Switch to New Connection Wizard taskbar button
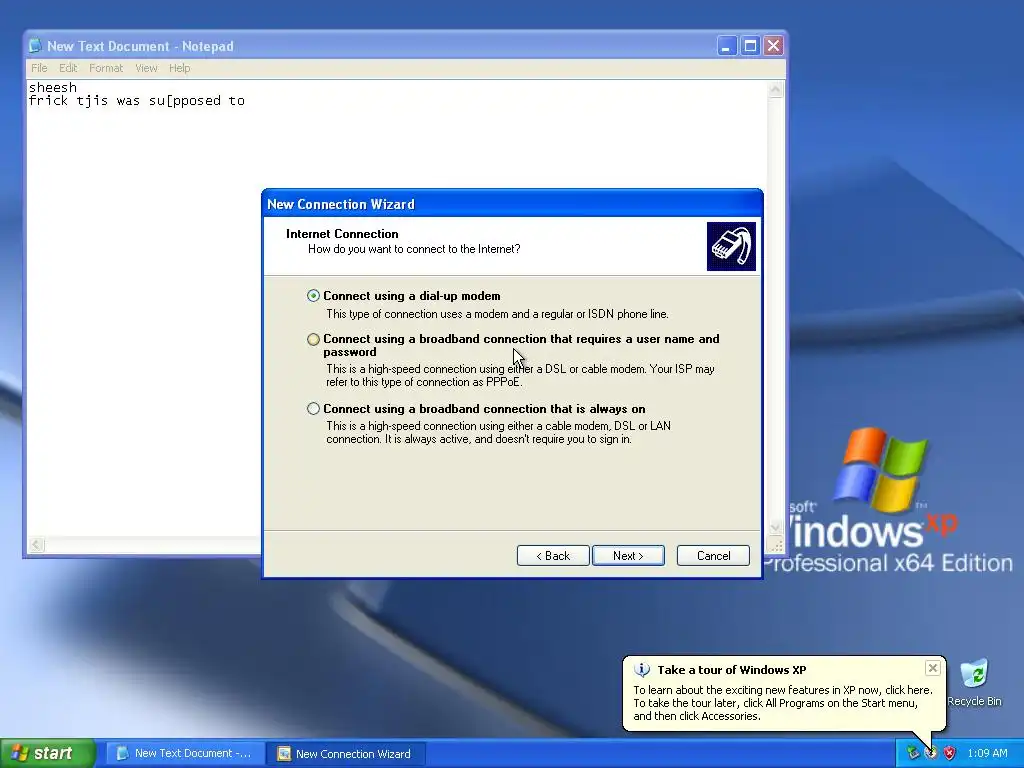 tap(347, 754)
